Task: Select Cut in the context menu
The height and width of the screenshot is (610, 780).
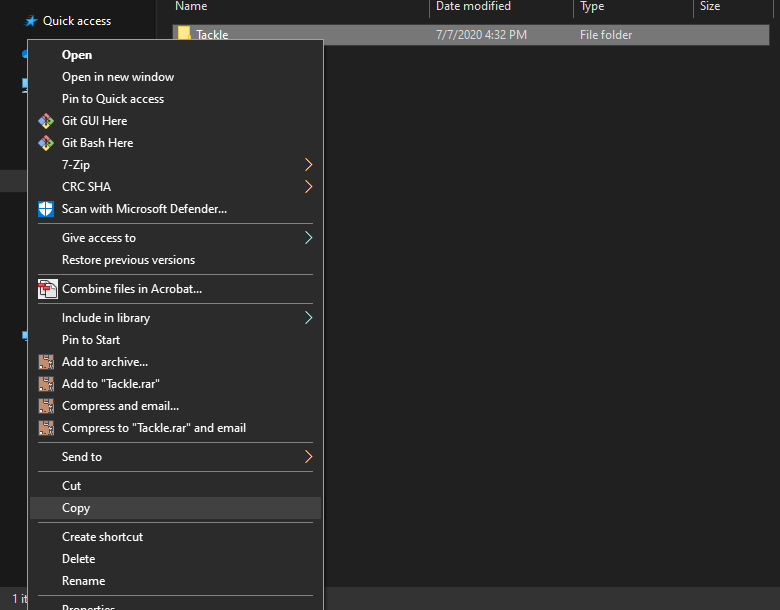Action: point(72,486)
